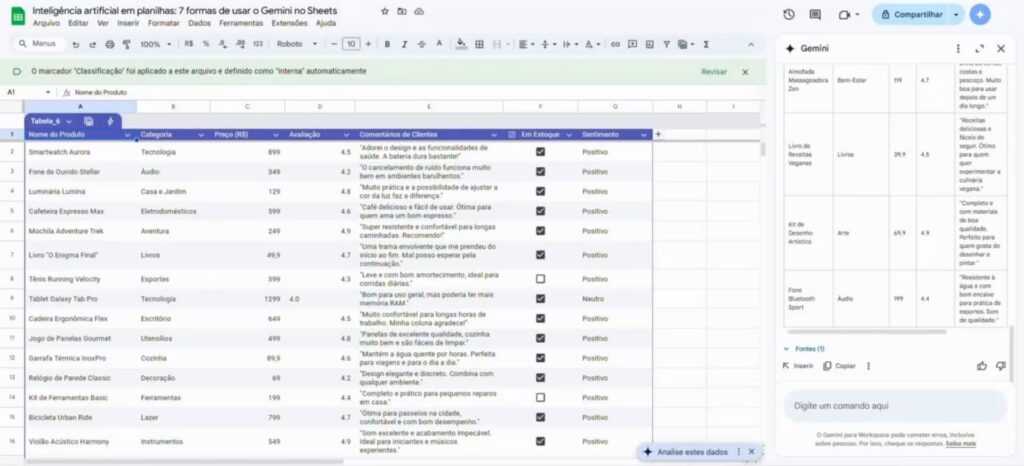Open version history clock icon
1024x466 pixels.
pyautogui.click(x=789, y=14)
